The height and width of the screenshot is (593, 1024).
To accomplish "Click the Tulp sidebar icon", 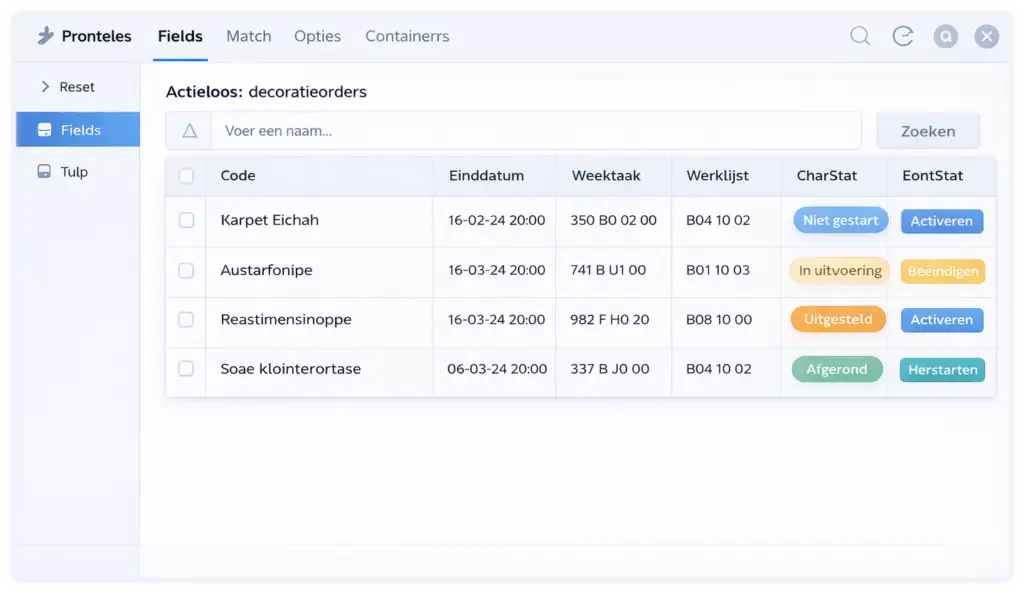I will pos(44,171).
